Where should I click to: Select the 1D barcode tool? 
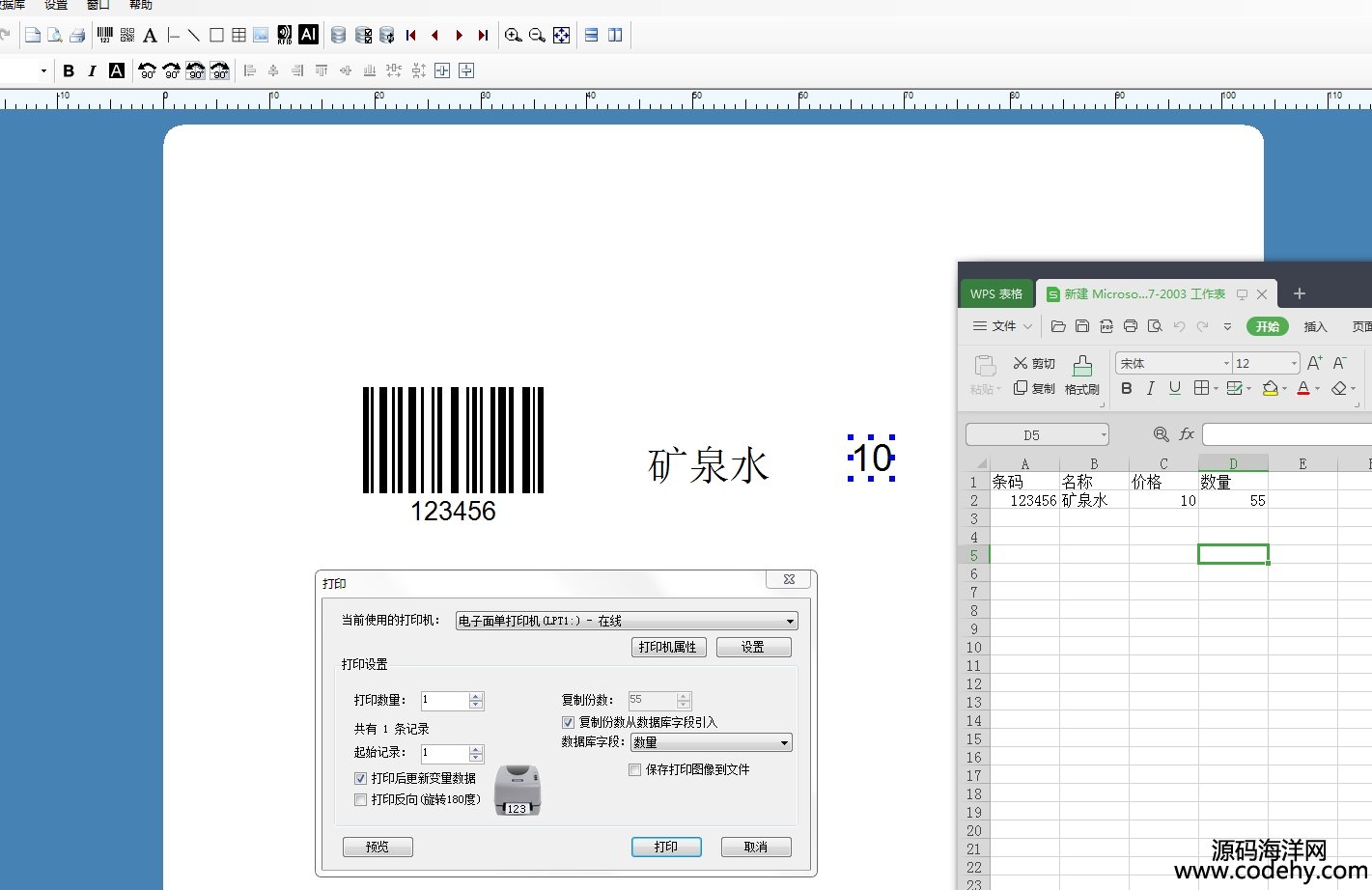pyautogui.click(x=105, y=35)
